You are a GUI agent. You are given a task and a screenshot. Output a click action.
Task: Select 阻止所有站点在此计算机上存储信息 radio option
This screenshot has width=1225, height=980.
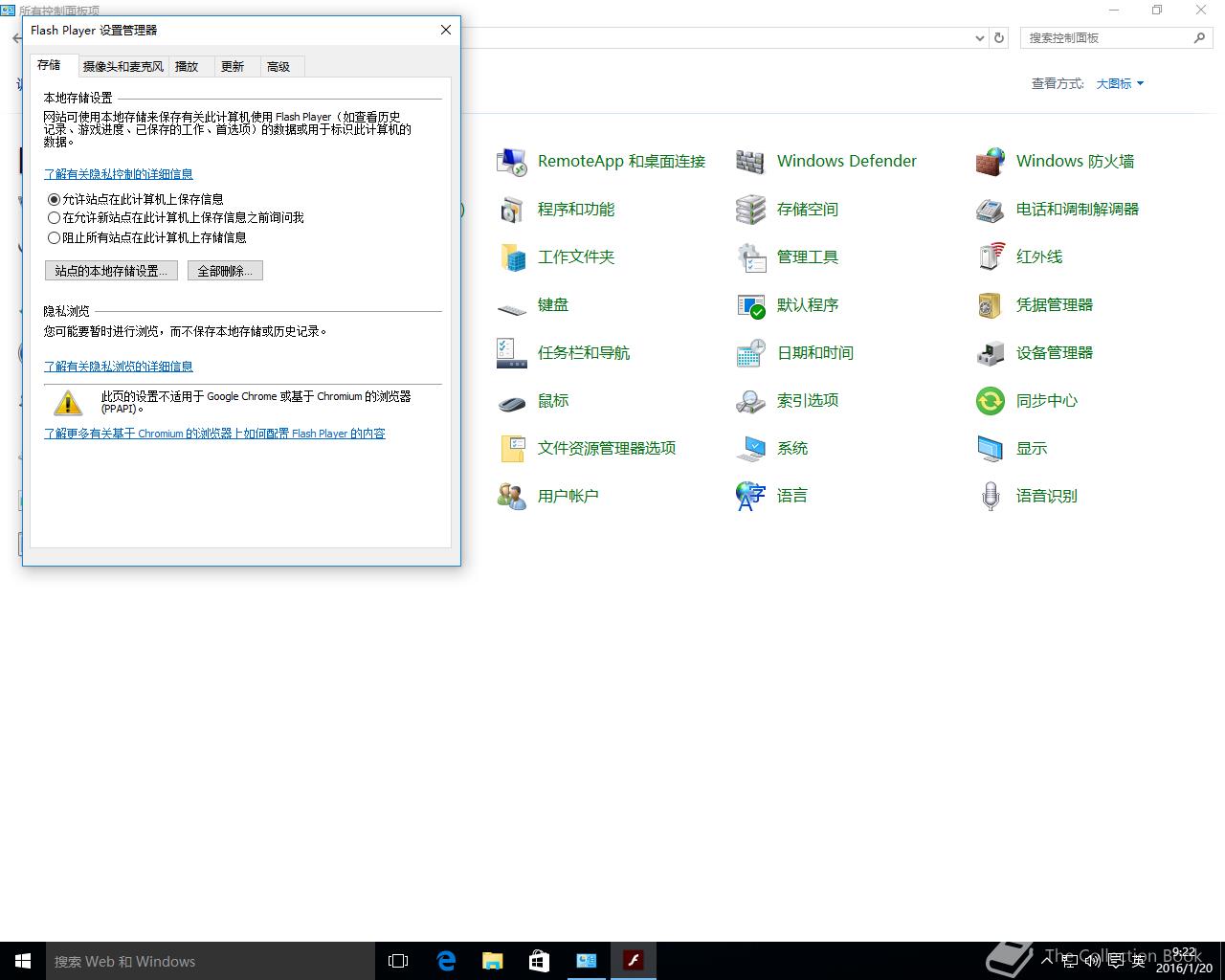click(x=54, y=237)
